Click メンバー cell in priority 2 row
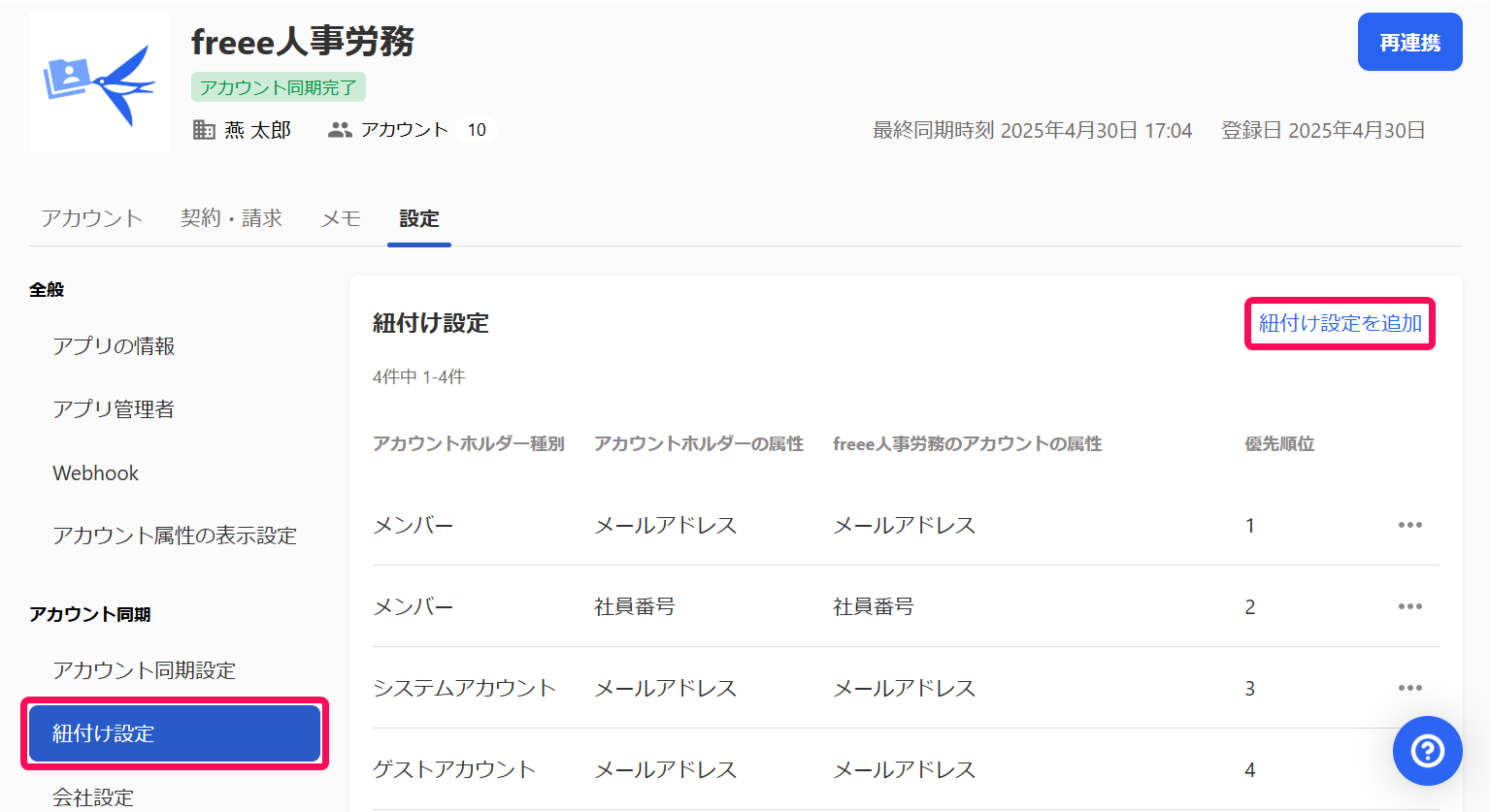Screen dimensions: 1490x812 414,606
